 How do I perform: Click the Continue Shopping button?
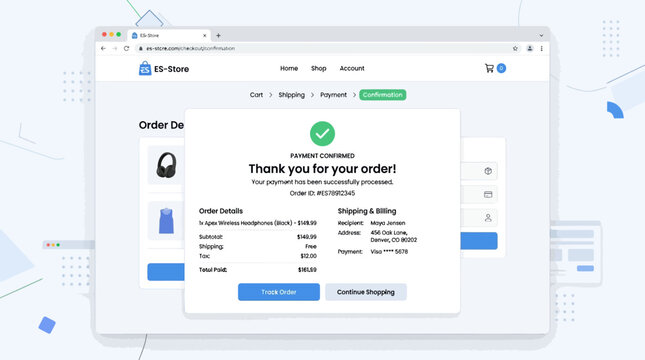366,292
